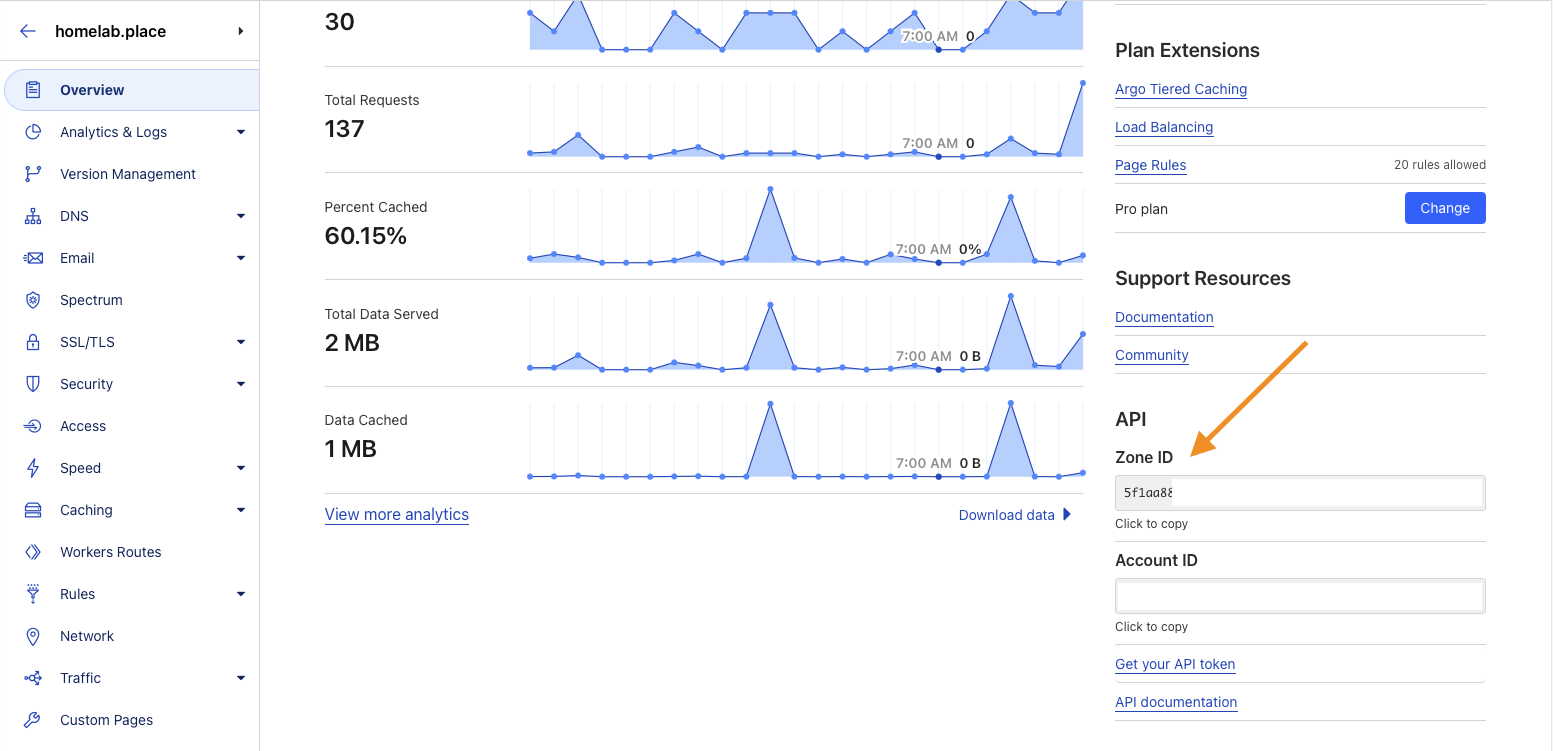Open the Workers Routes menu item
Image resolution: width=1553 pixels, height=751 pixels.
110,552
